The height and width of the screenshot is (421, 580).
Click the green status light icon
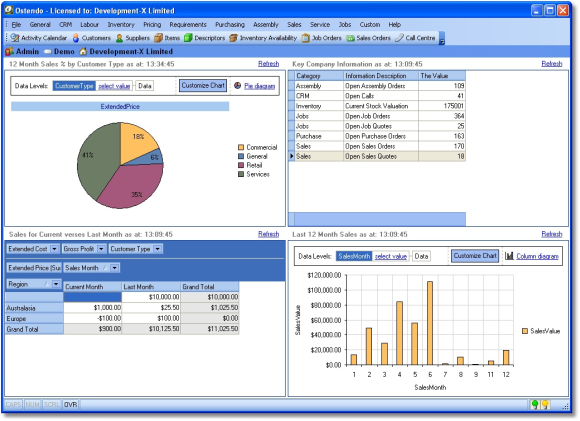[535, 404]
